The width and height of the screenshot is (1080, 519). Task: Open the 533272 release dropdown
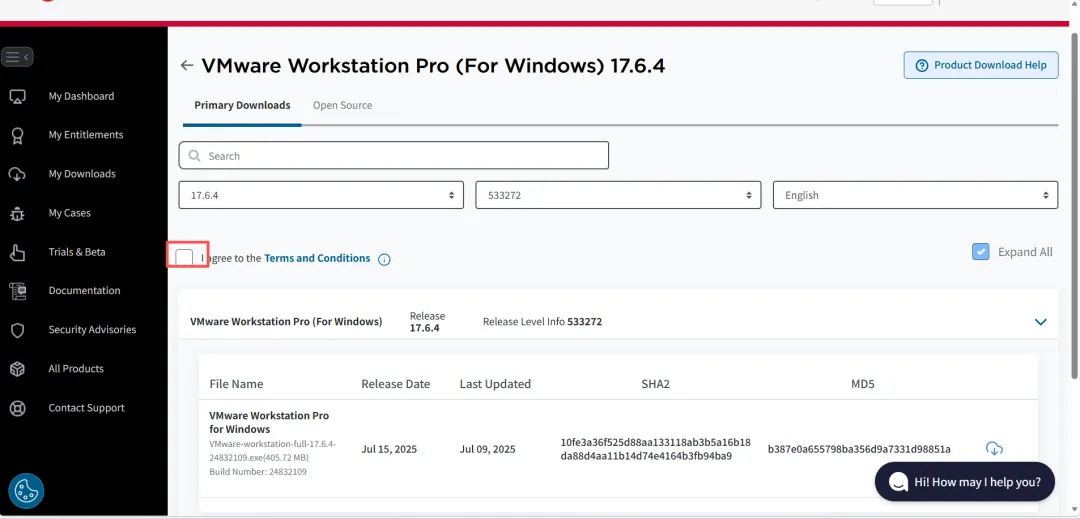(619, 195)
